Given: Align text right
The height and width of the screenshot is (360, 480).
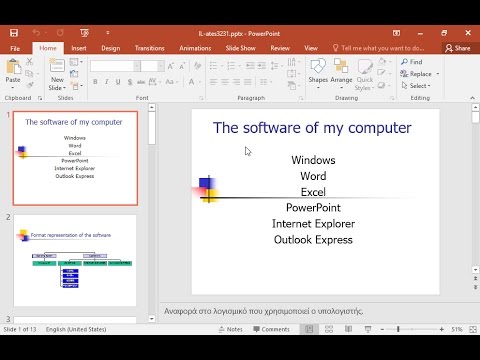Looking at the screenshot, I should (x=236, y=82).
